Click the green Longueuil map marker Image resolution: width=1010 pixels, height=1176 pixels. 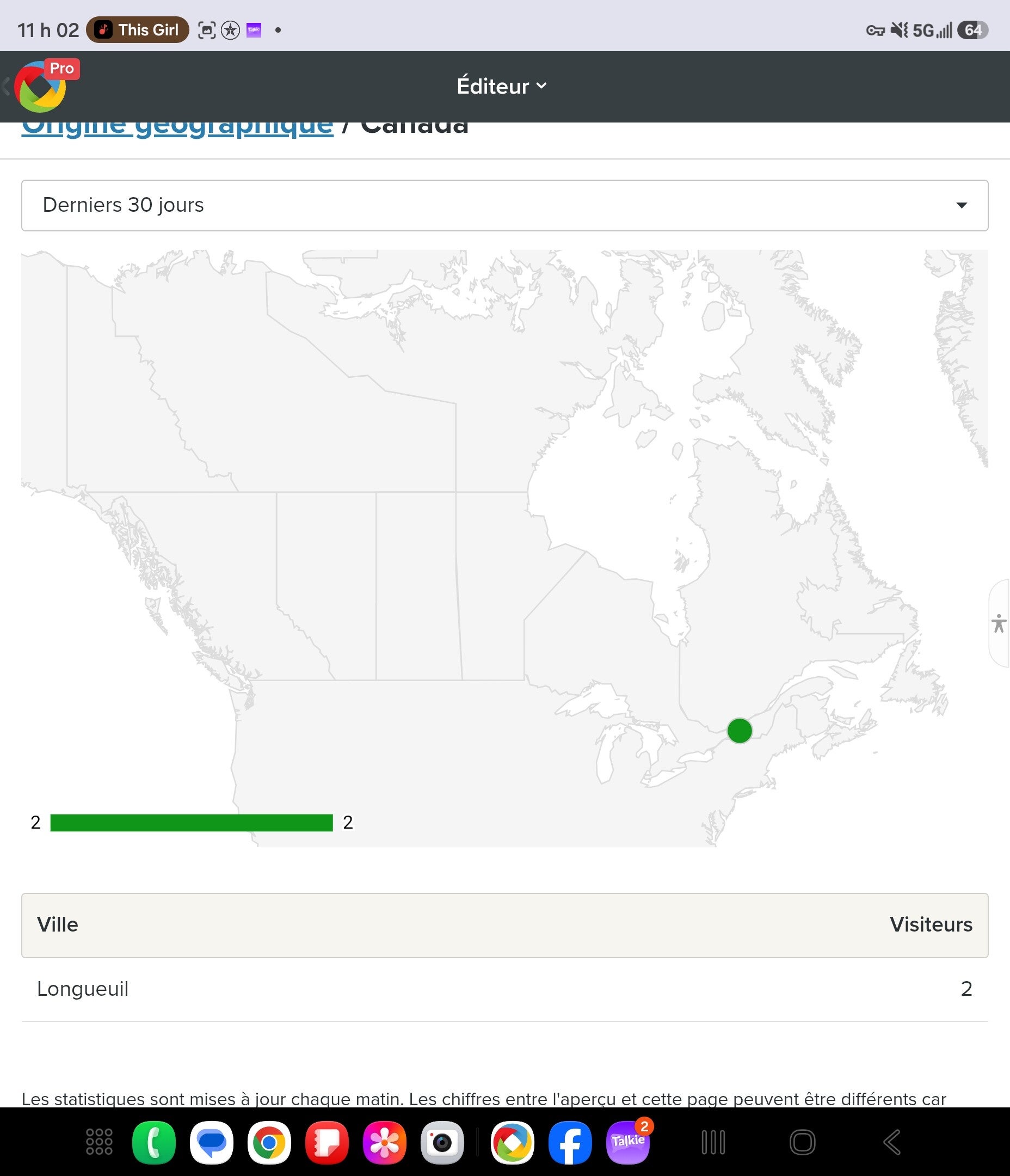740,731
